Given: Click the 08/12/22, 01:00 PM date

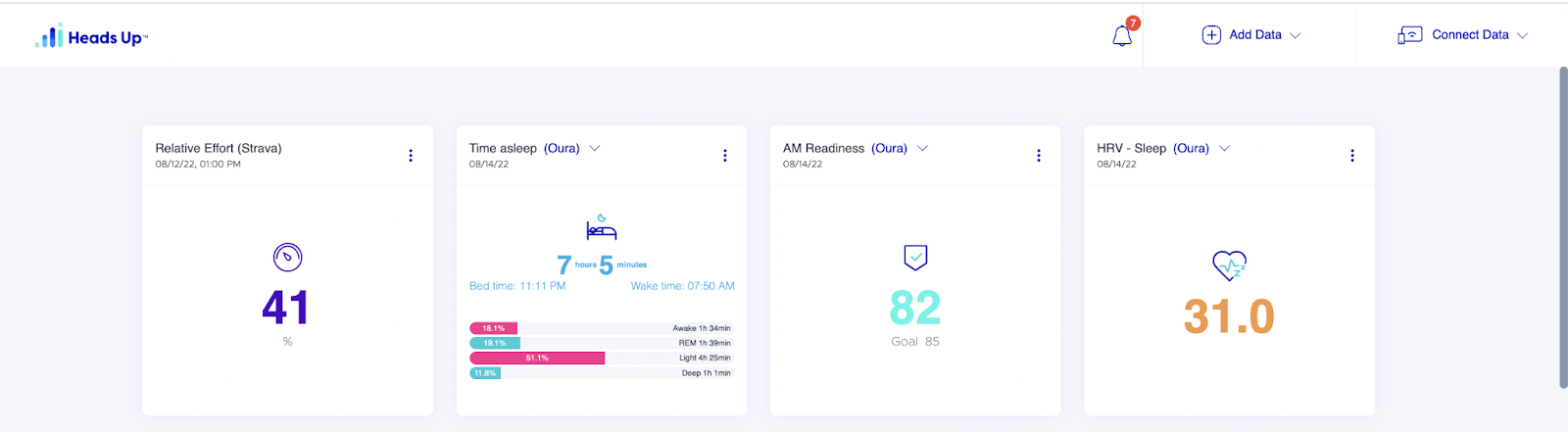Looking at the screenshot, I should pyautogui.click(x=198, y=165).
